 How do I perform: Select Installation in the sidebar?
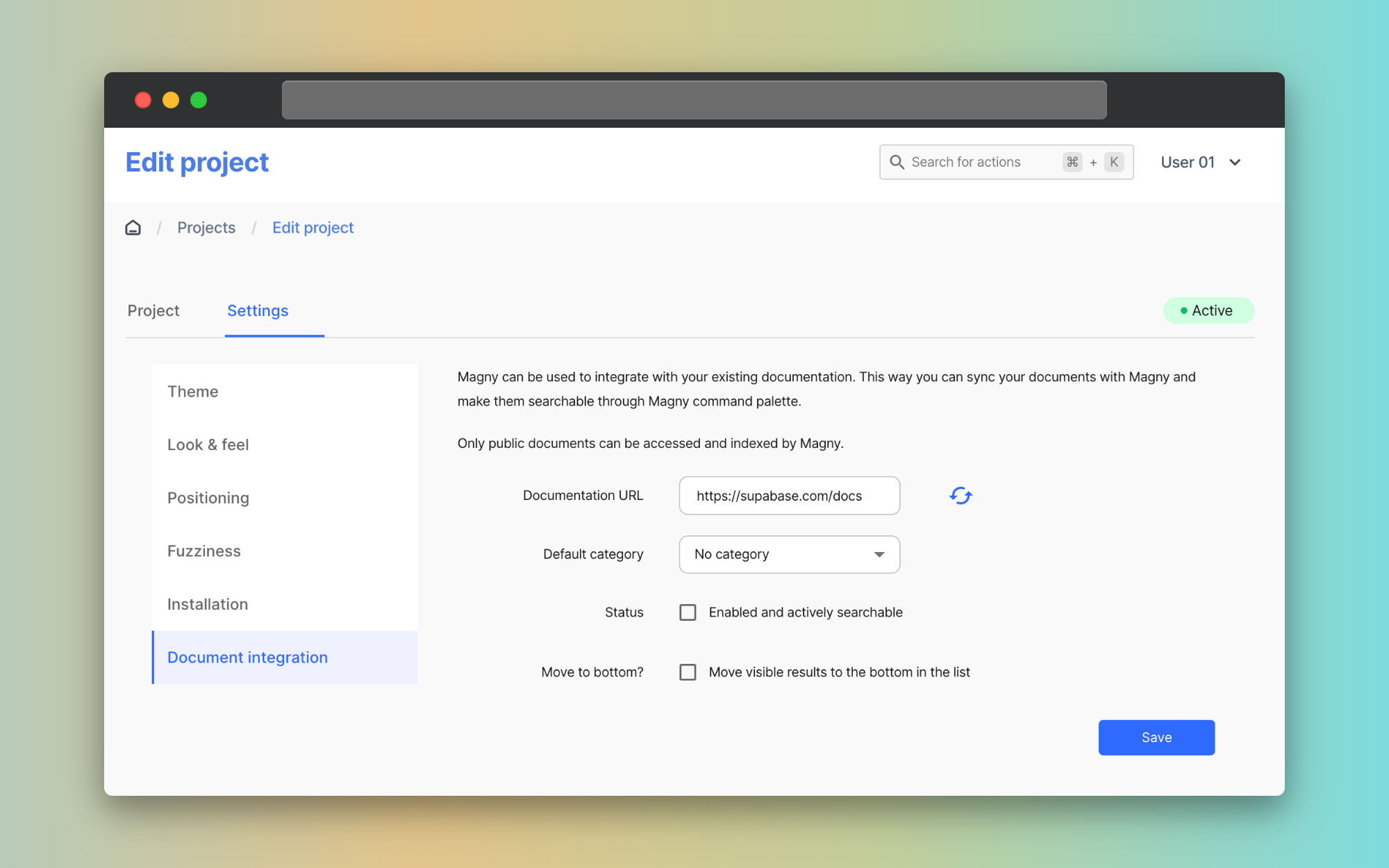285,604
